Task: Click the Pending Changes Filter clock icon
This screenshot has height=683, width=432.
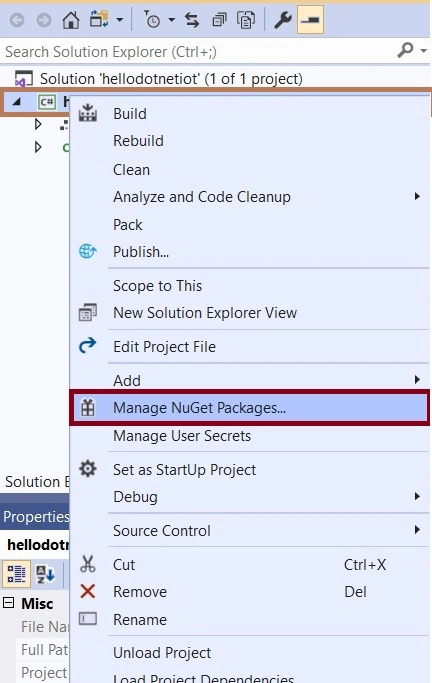Action: (x=152, y=20)
